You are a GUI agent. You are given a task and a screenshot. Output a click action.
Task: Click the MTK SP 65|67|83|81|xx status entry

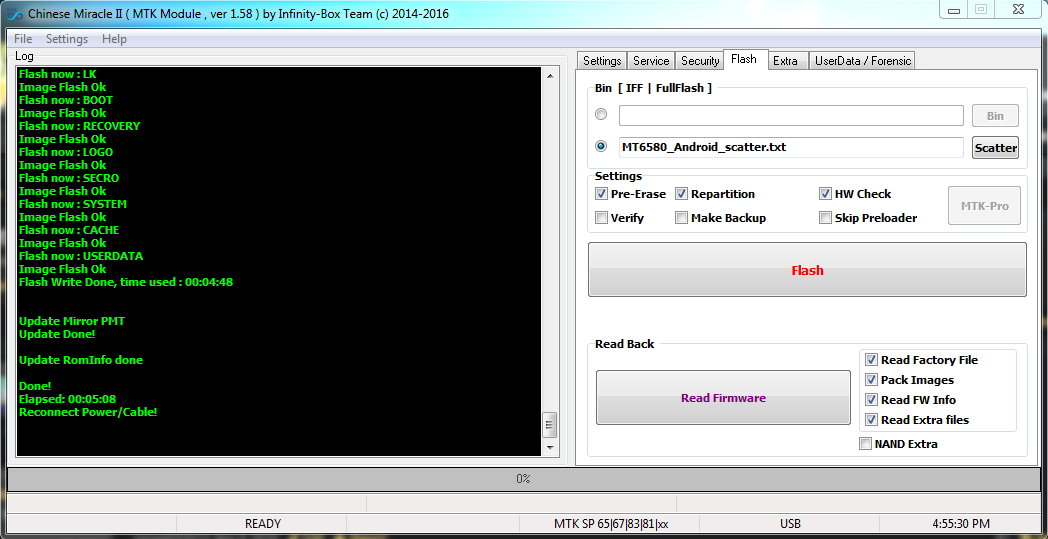(610, 524)
